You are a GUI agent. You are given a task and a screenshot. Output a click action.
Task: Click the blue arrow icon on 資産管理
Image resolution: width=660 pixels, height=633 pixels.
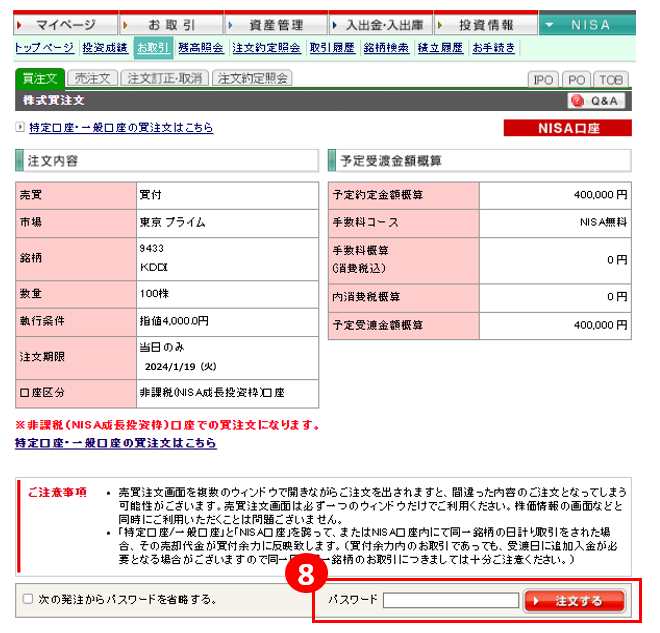click(231, 25)
